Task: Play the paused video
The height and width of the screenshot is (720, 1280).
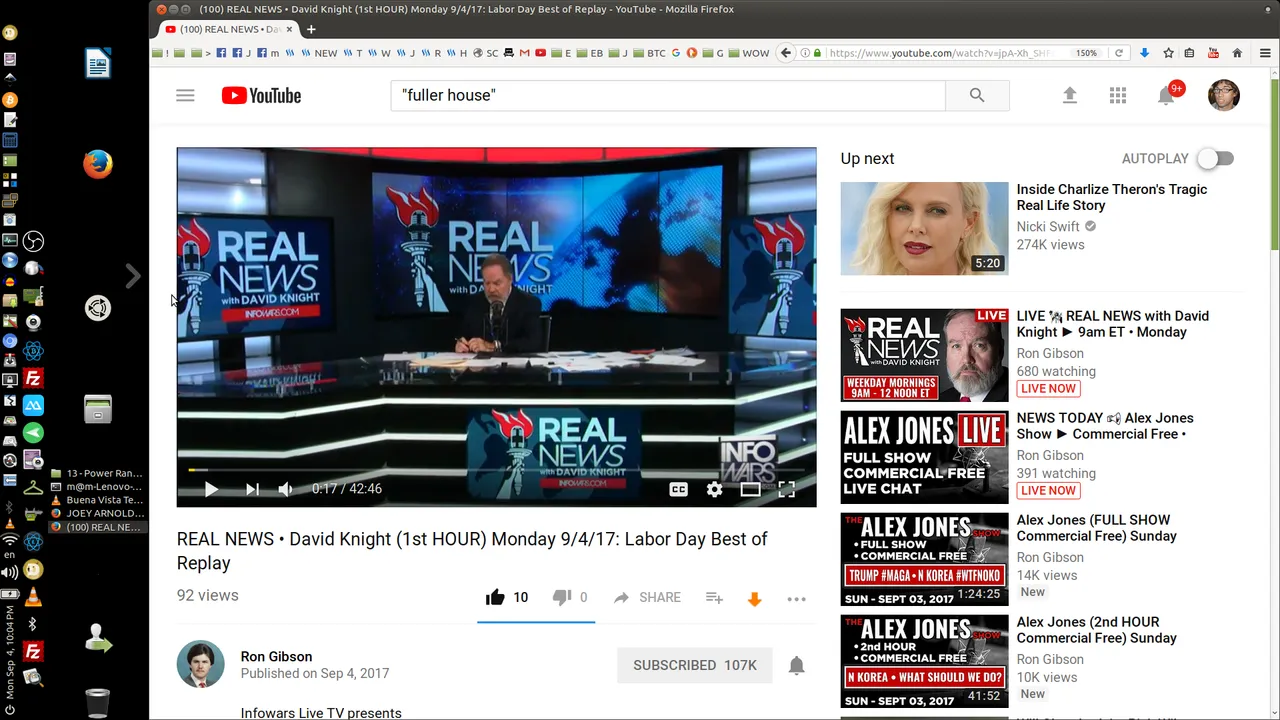Action: pyautogui.click(x=211, y=489)
